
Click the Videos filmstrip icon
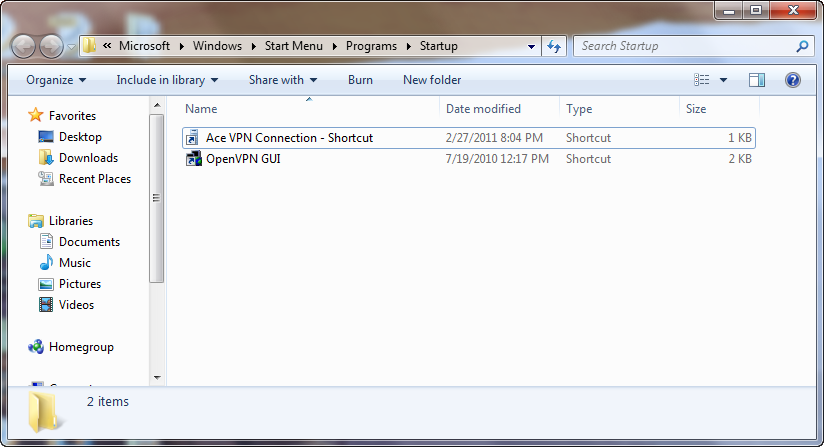click(46, 305)
